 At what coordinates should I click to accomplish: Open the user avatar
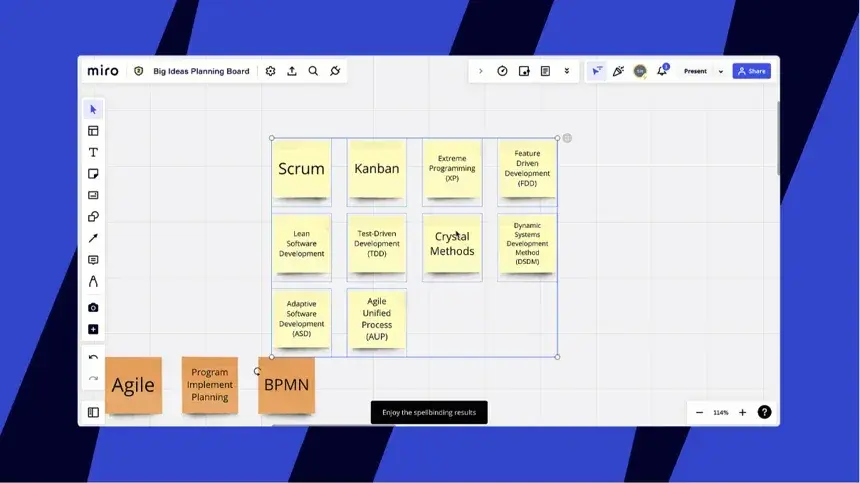pos(640,71)
